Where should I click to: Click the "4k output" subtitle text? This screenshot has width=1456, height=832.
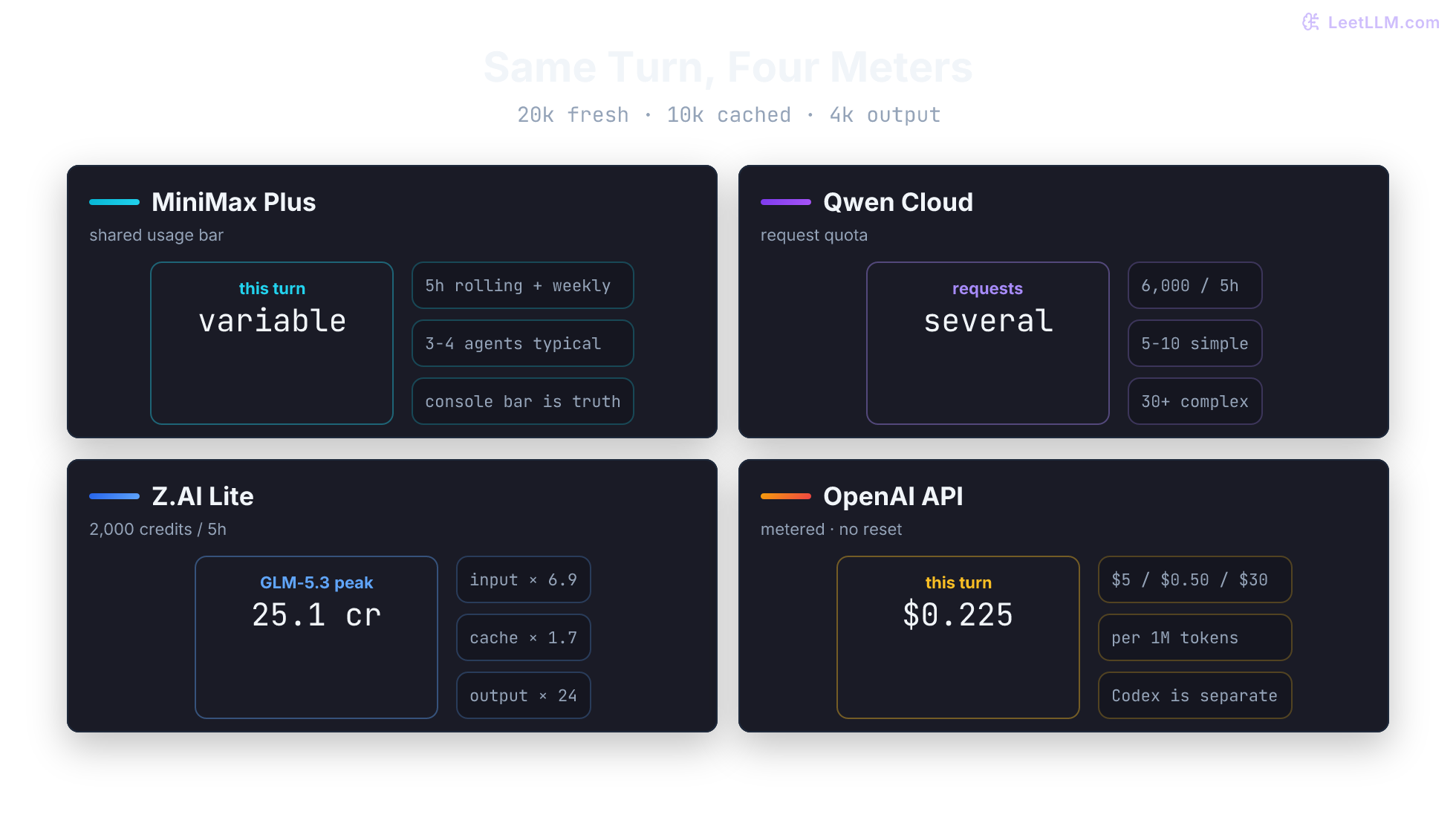tap(885, 115)
